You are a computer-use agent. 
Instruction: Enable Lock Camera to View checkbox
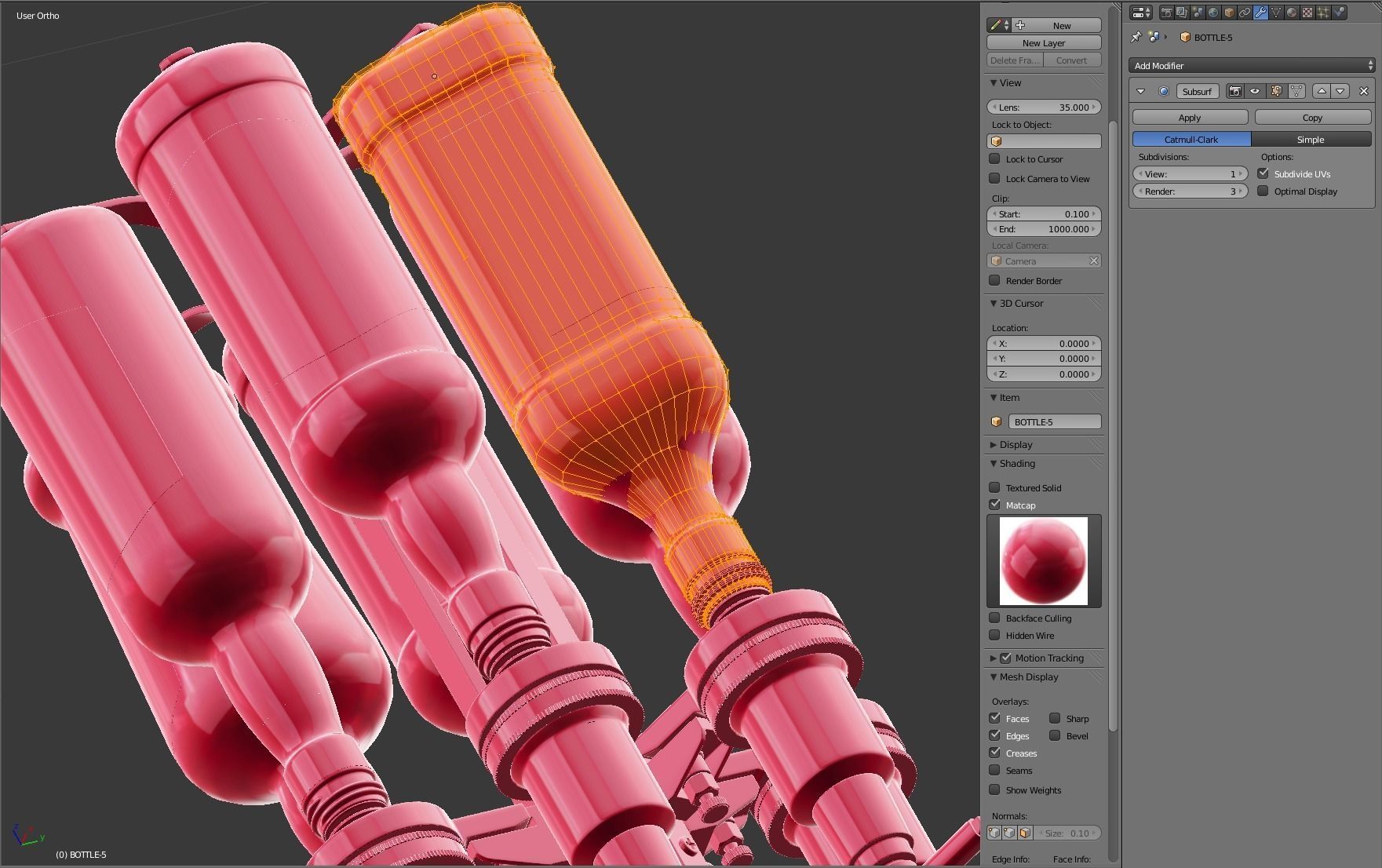coord(994,178)
